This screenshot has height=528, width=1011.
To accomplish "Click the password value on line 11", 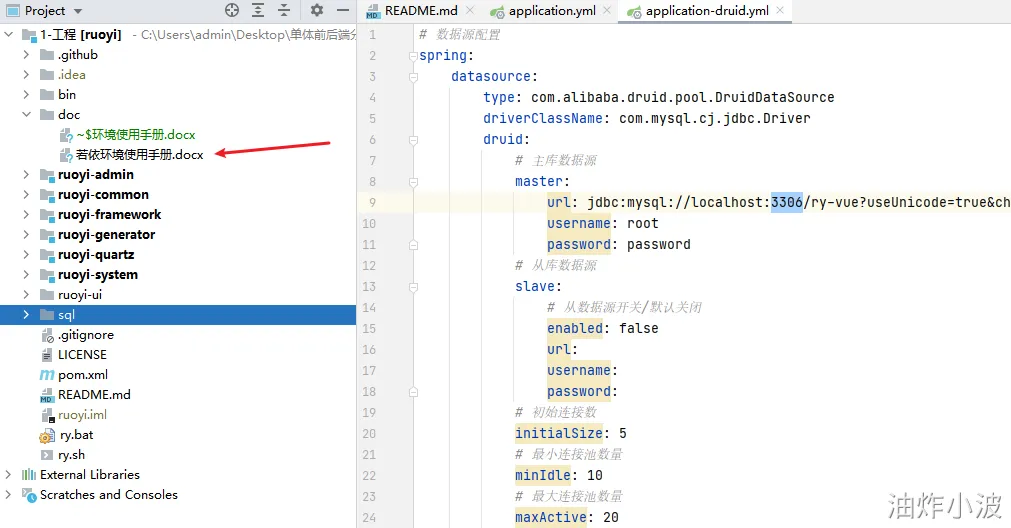I will (658, 244).
